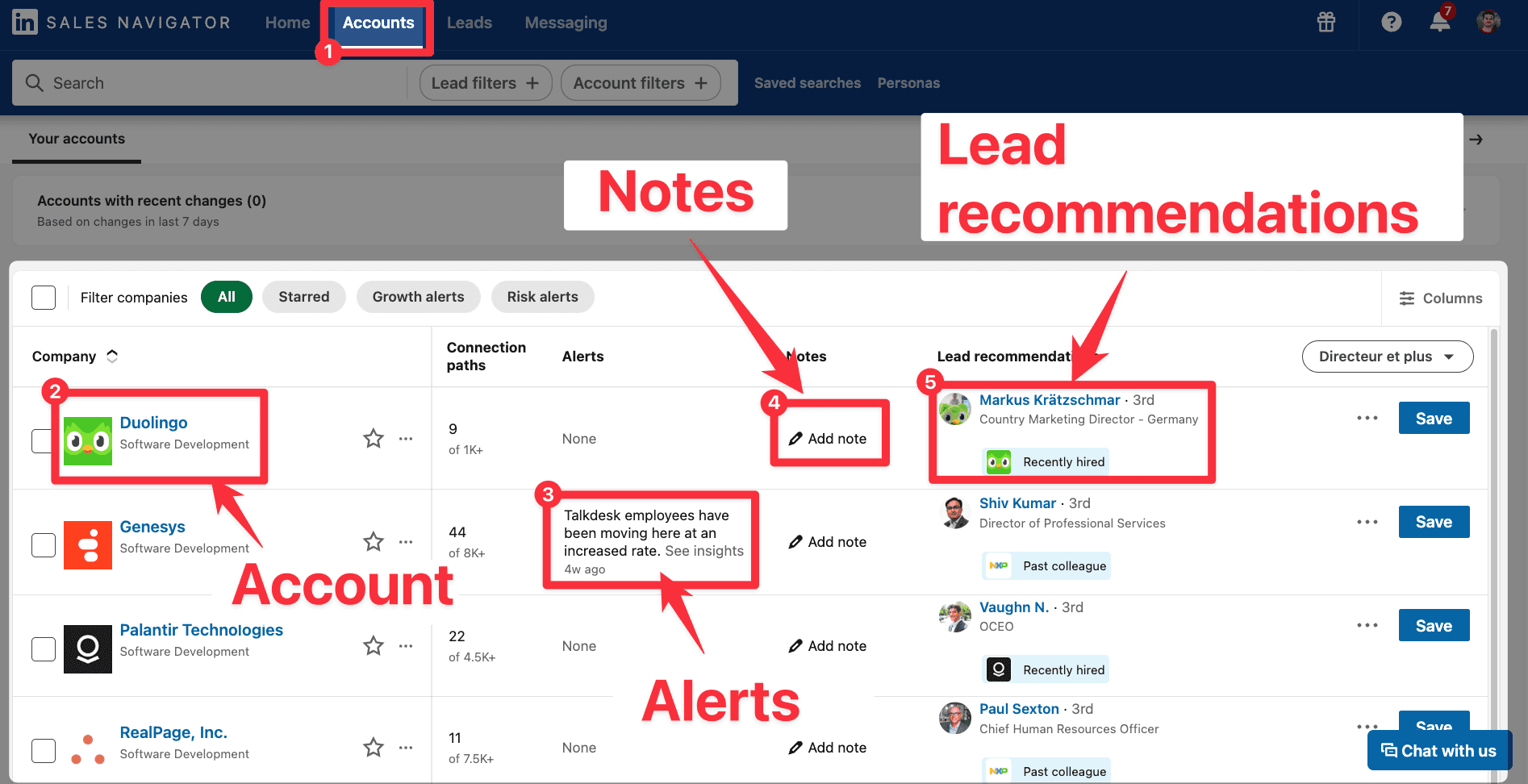Star the Palantir Technologies account
Screen dimensions: 1528x784
pos(374,645)
